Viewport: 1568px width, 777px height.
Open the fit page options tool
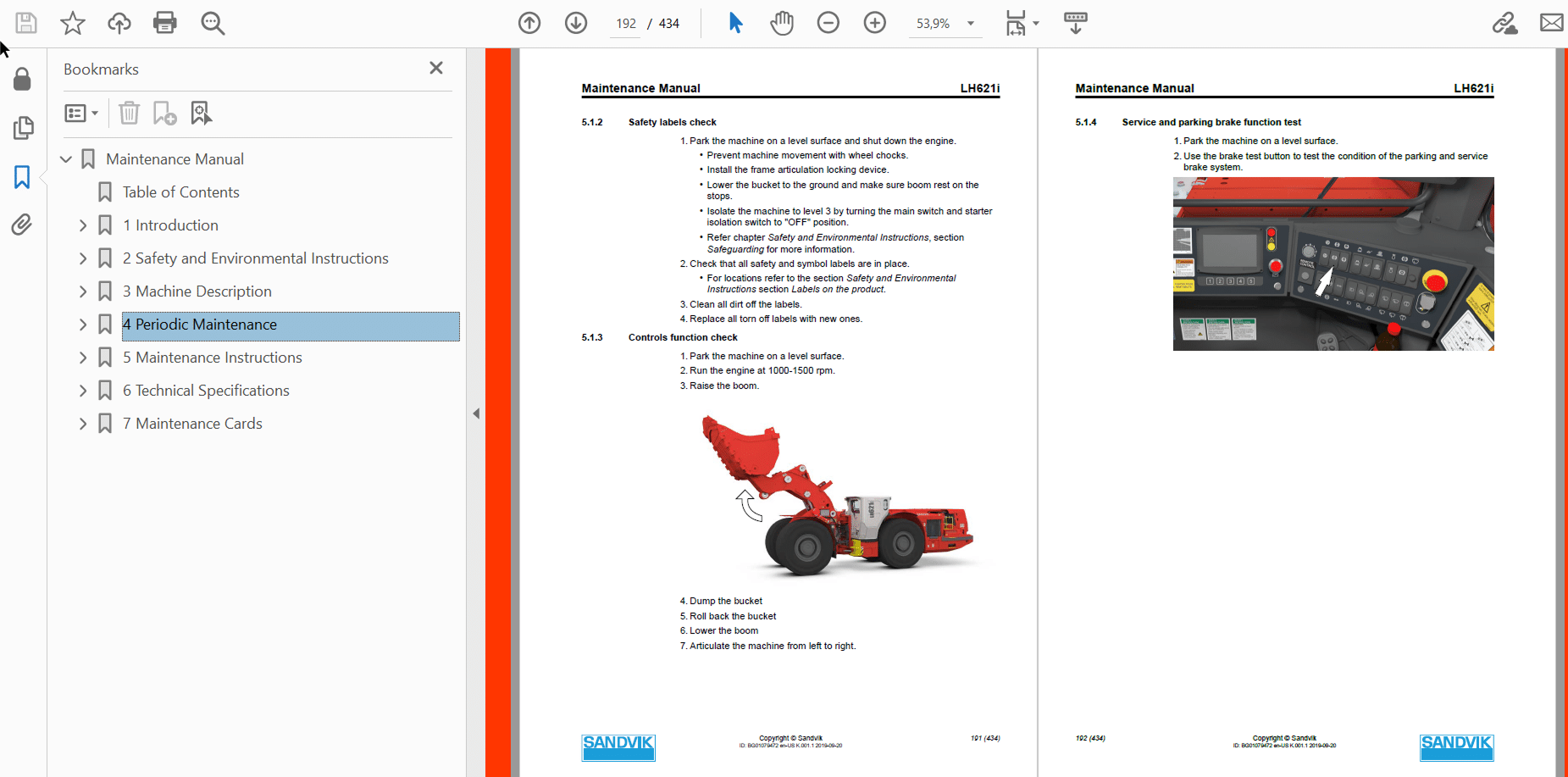pyautogui.click(x=1016, y=23)
